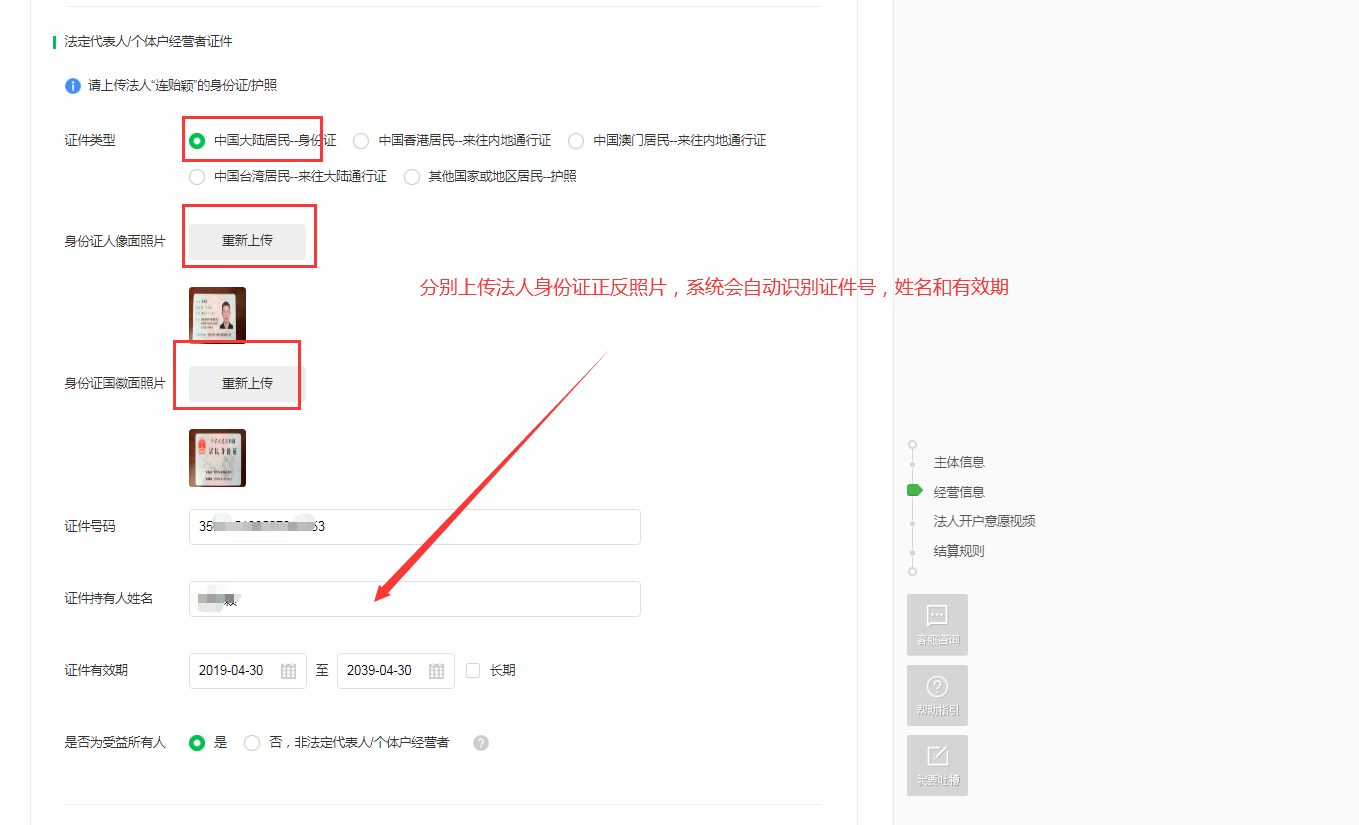
Task: Select 中国大陆居民--身份证 radio button
Action: (x=197, y=141)
